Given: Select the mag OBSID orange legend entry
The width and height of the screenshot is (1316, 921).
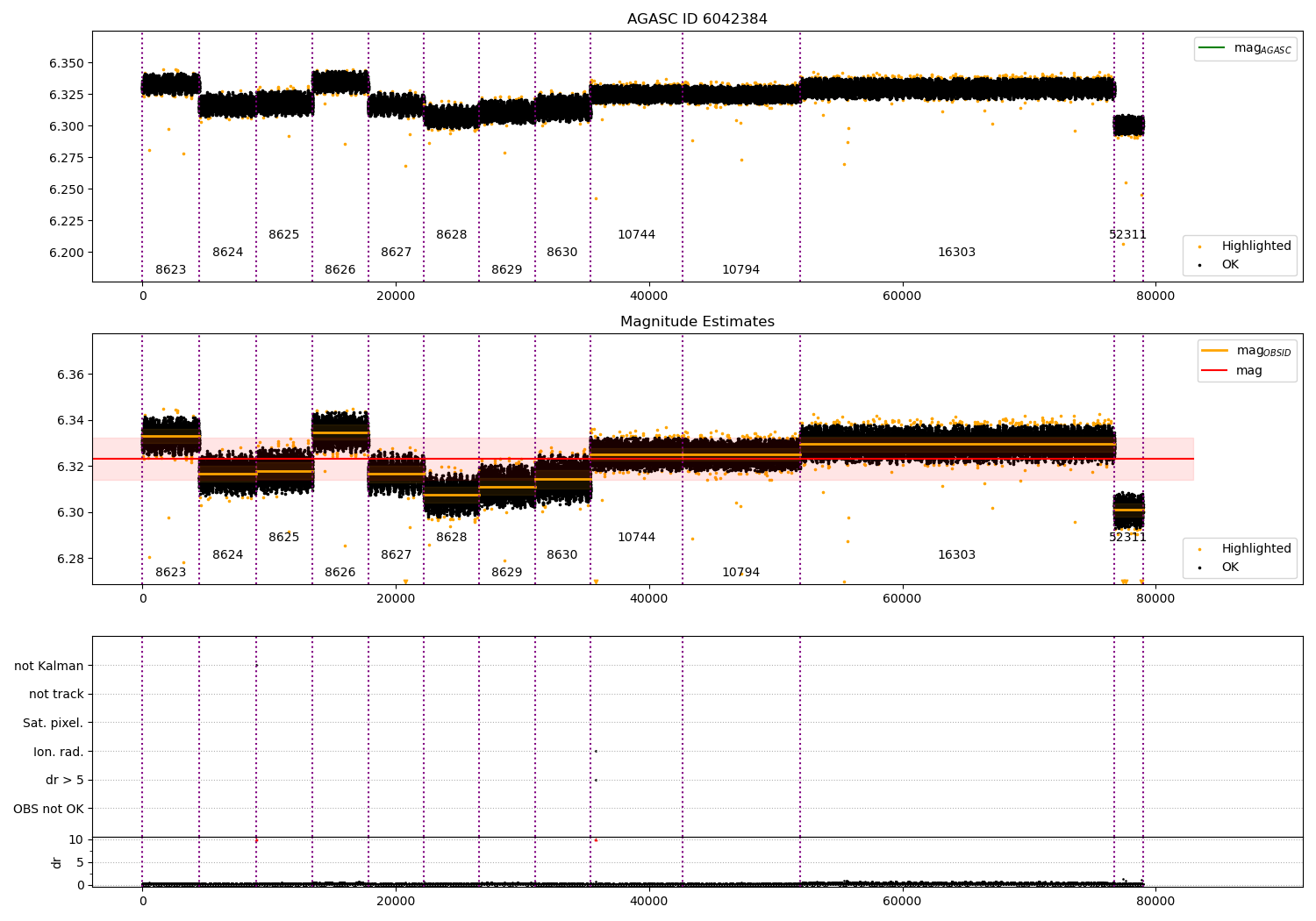Looking at the screenshot, I should (x=1246, y=351).
